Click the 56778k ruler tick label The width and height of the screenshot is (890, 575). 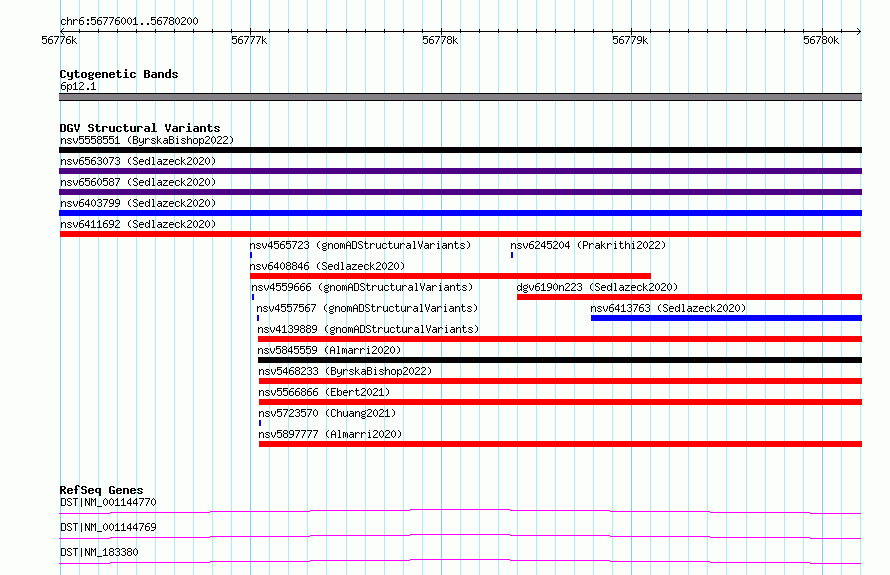[440, 40]
